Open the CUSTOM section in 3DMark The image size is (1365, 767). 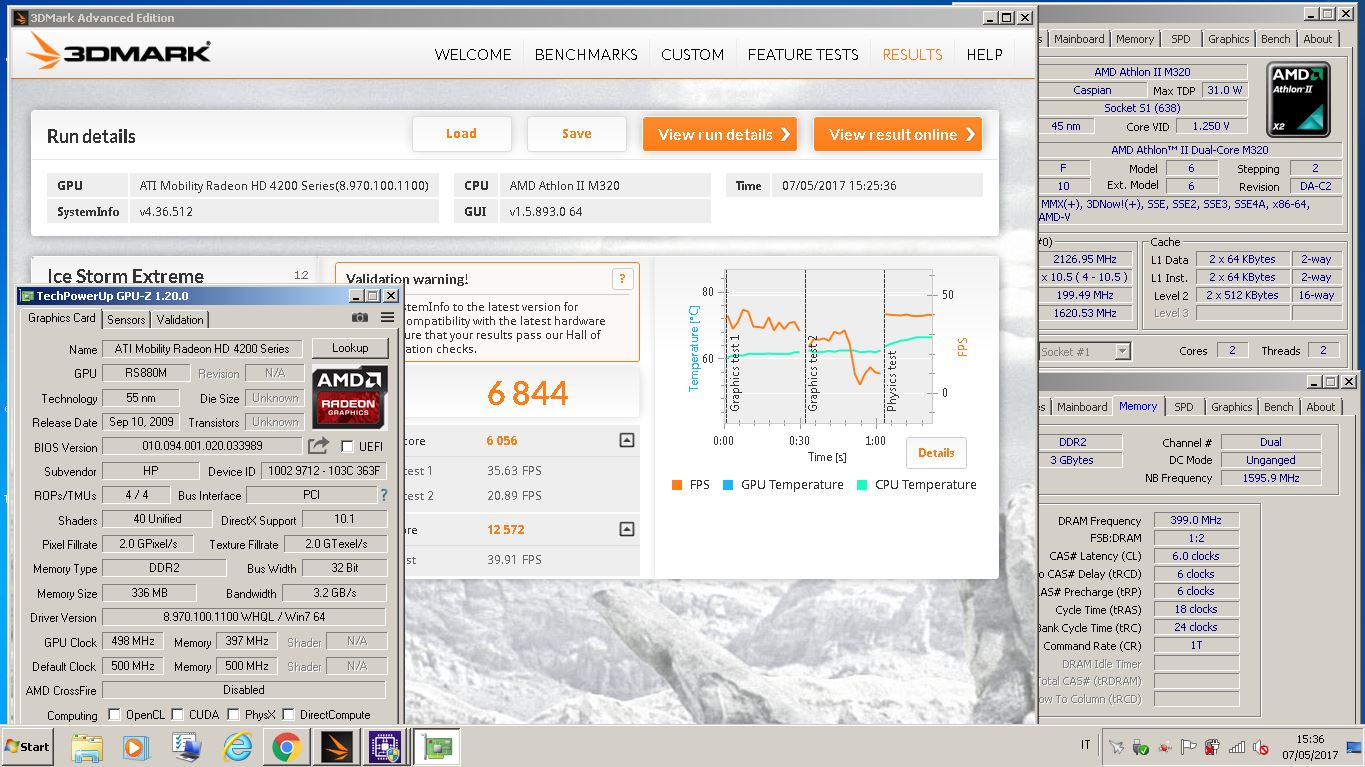(x=692, y=55)
